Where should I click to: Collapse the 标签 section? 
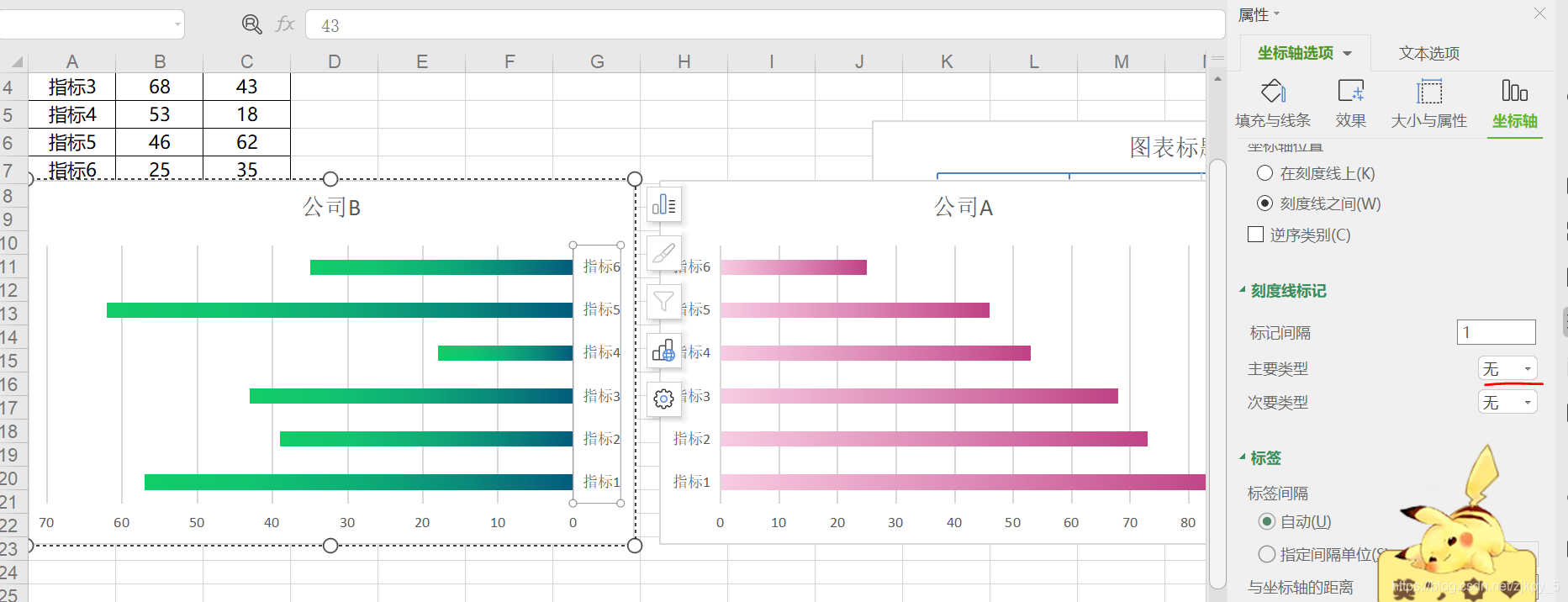1243,457
